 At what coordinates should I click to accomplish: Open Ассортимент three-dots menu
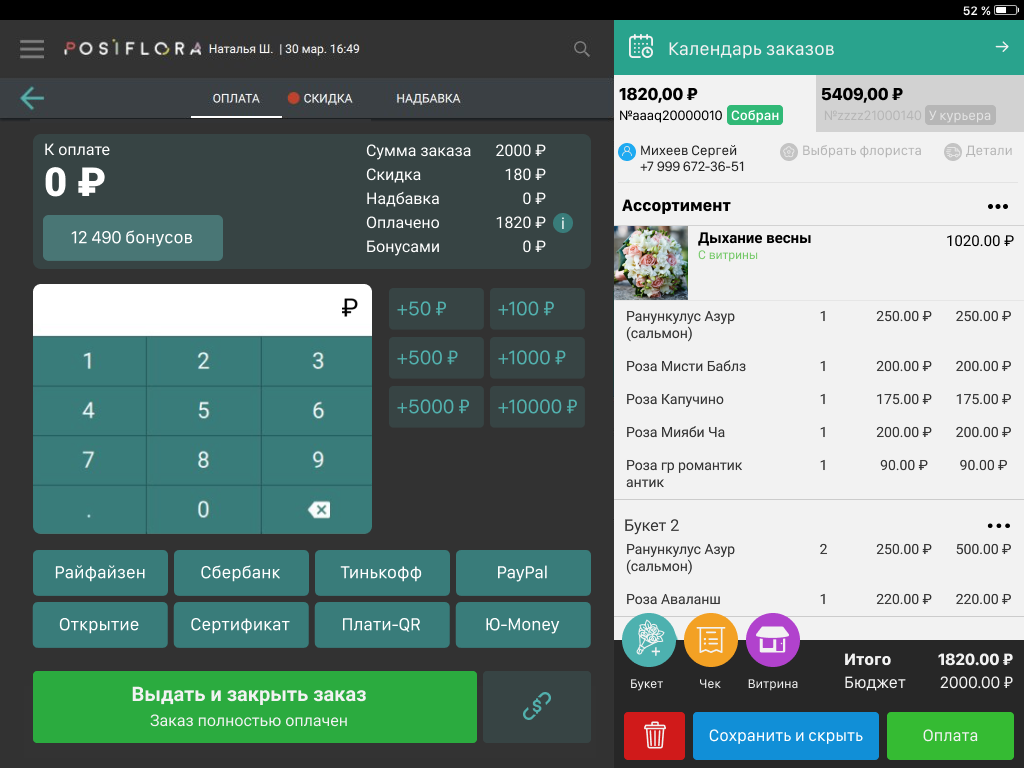coord(997,206)
